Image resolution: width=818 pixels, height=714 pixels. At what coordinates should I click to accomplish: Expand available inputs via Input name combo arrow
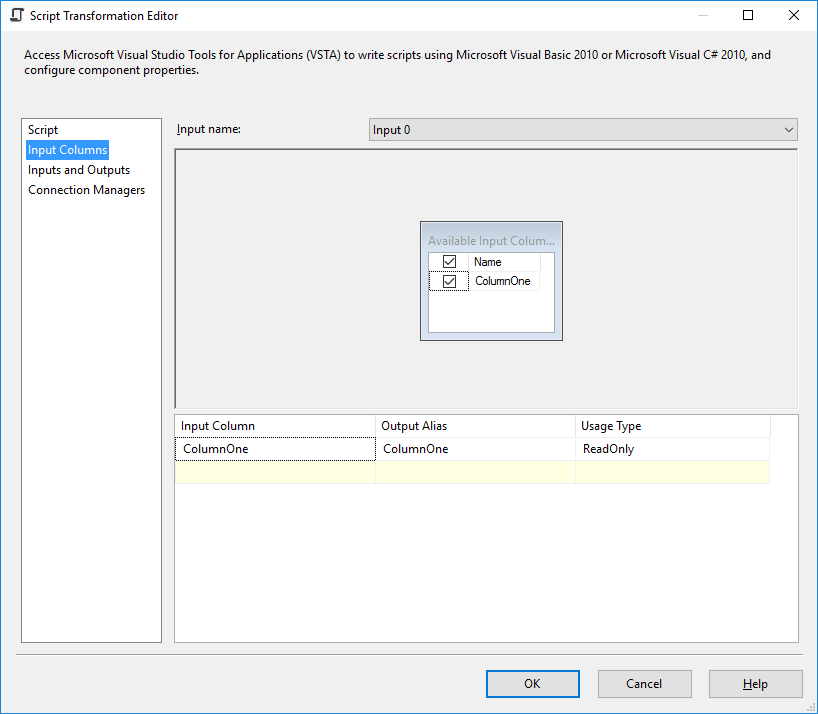pyautogui.click(x=789, y=129)
